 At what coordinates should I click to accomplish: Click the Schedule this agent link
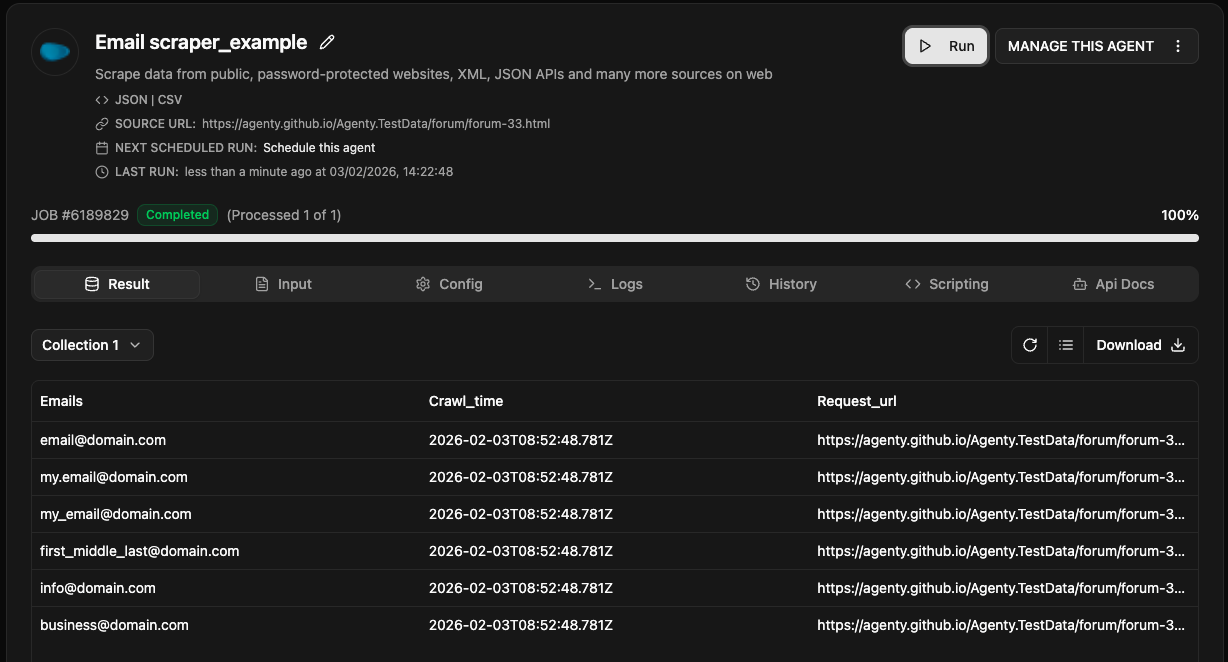(x=319, y=148)
